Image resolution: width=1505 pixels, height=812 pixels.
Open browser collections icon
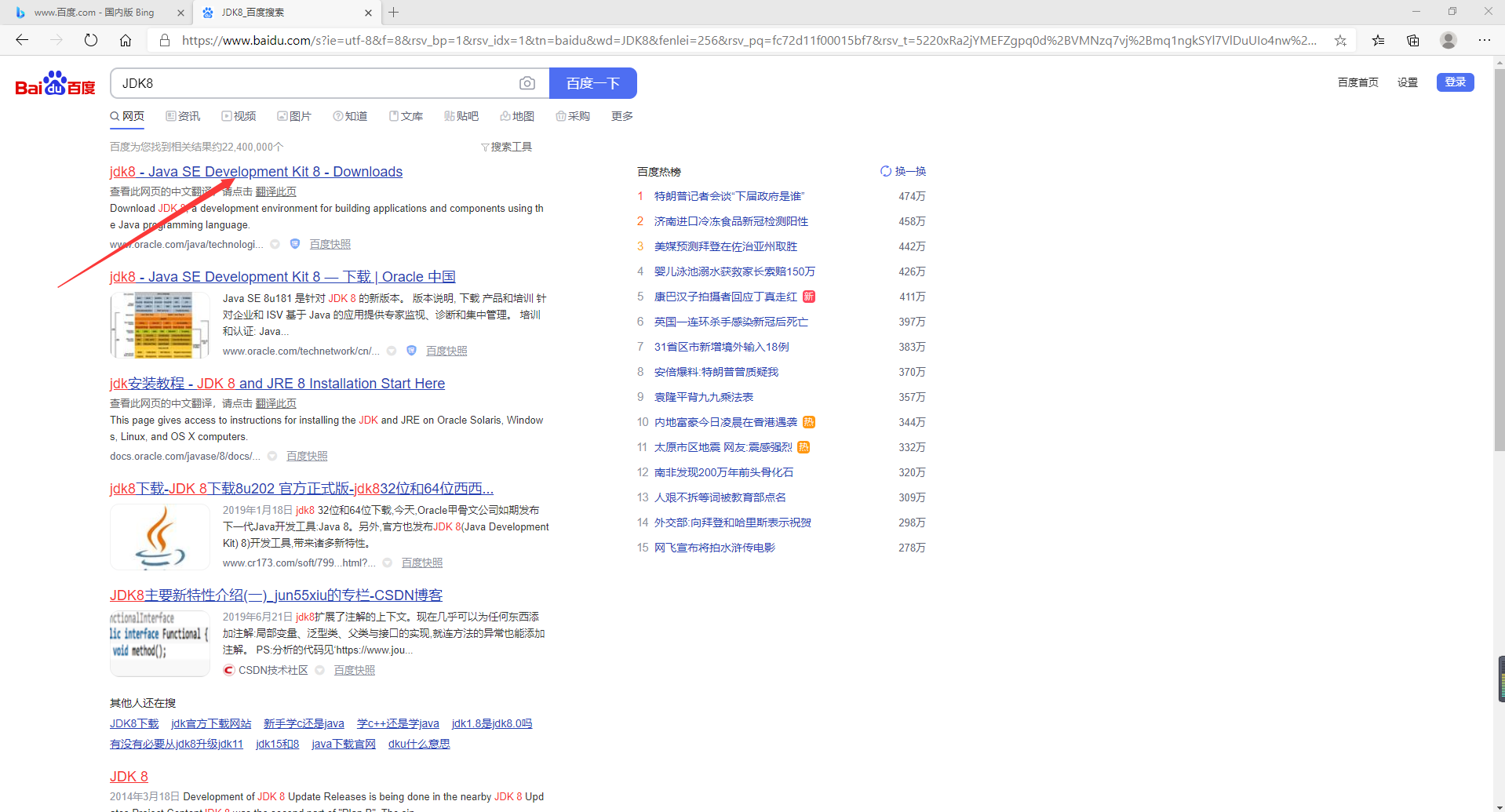1413,40
